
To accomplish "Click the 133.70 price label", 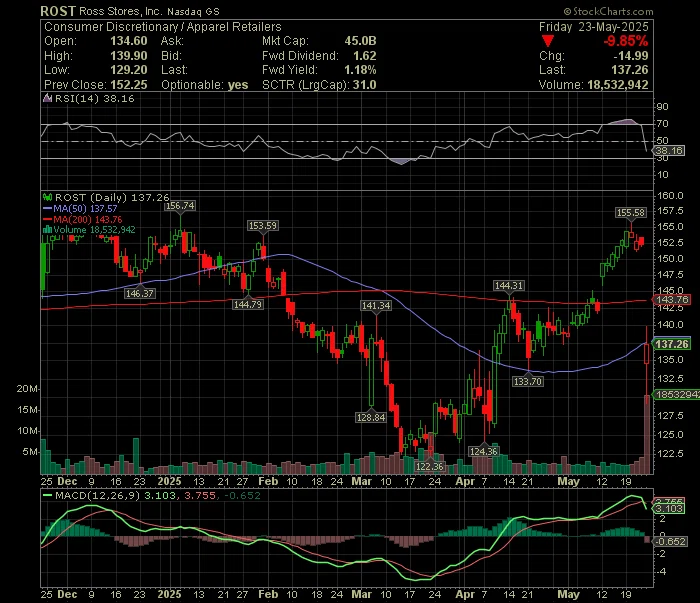I will click(528, 382).
